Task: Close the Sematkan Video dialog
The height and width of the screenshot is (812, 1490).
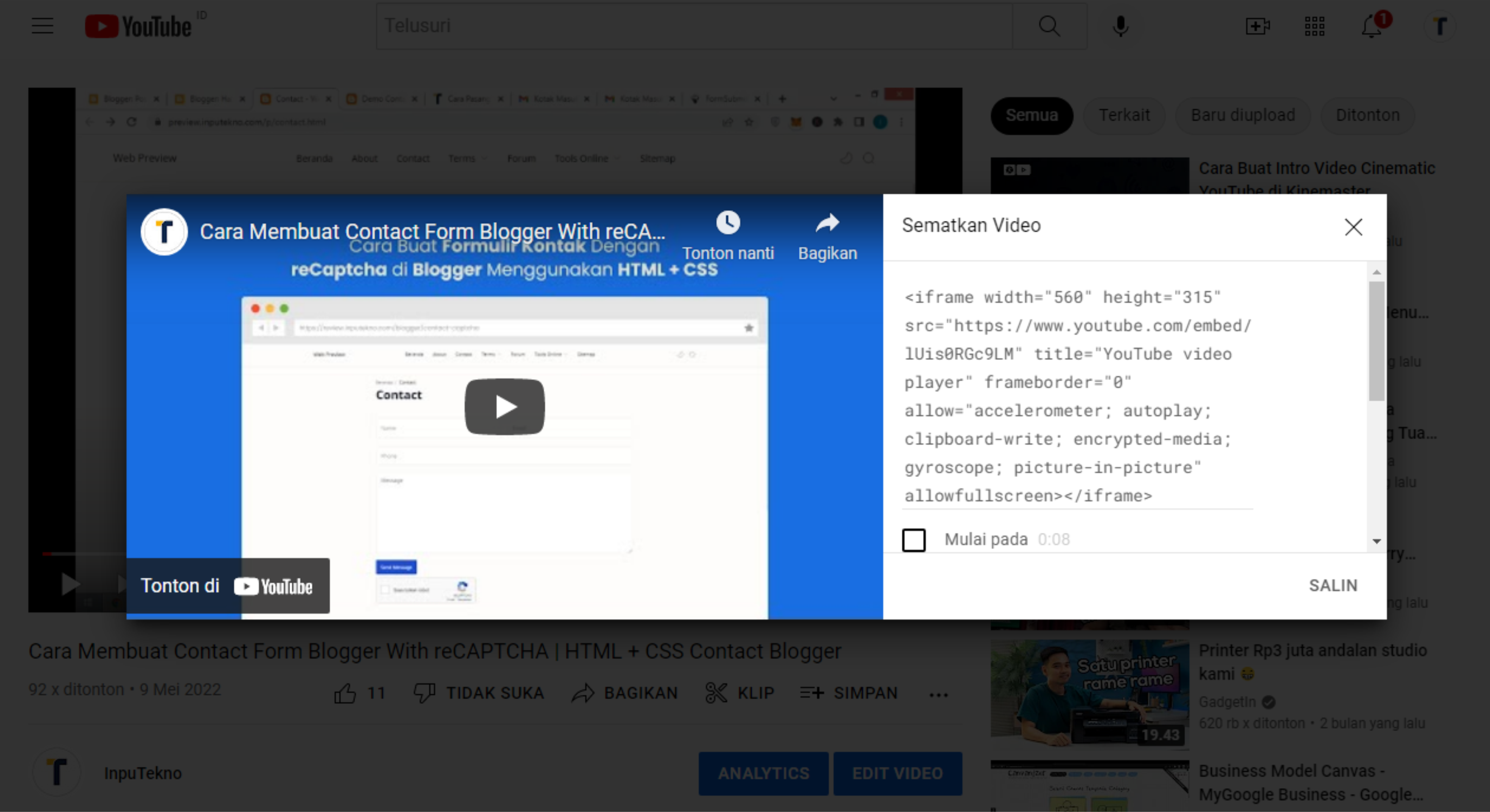Action: (1353, 227)
